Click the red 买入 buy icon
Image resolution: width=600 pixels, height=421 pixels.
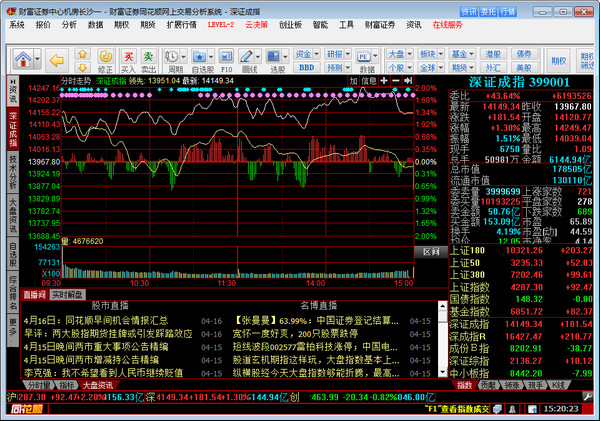click(x=129, y=57)
